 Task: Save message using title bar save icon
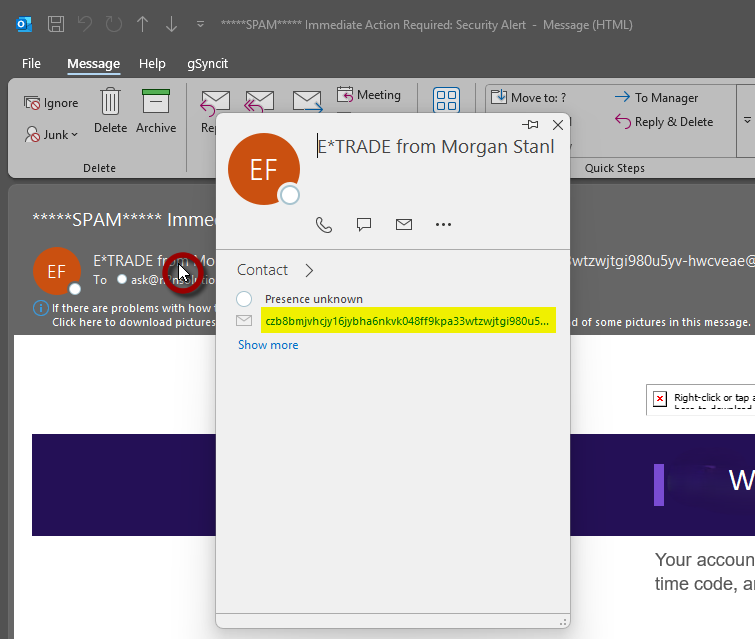tap(57, 24)
